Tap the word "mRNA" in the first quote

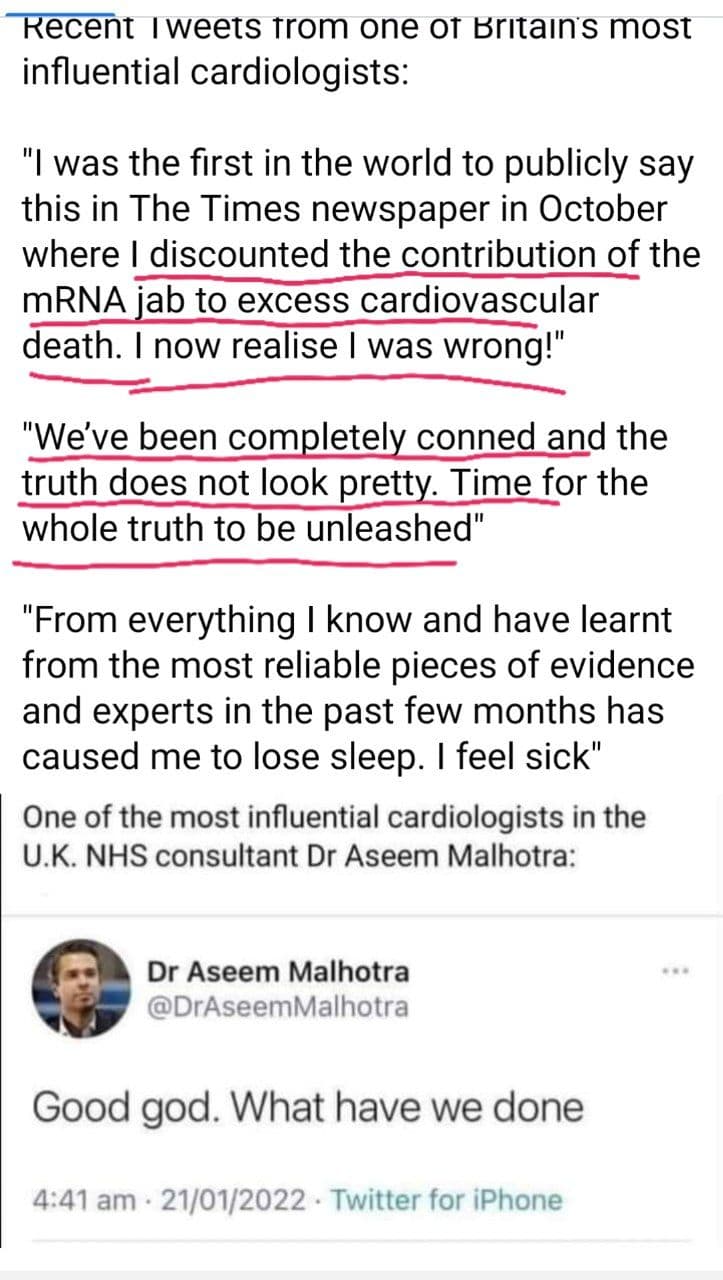(73, 300)
